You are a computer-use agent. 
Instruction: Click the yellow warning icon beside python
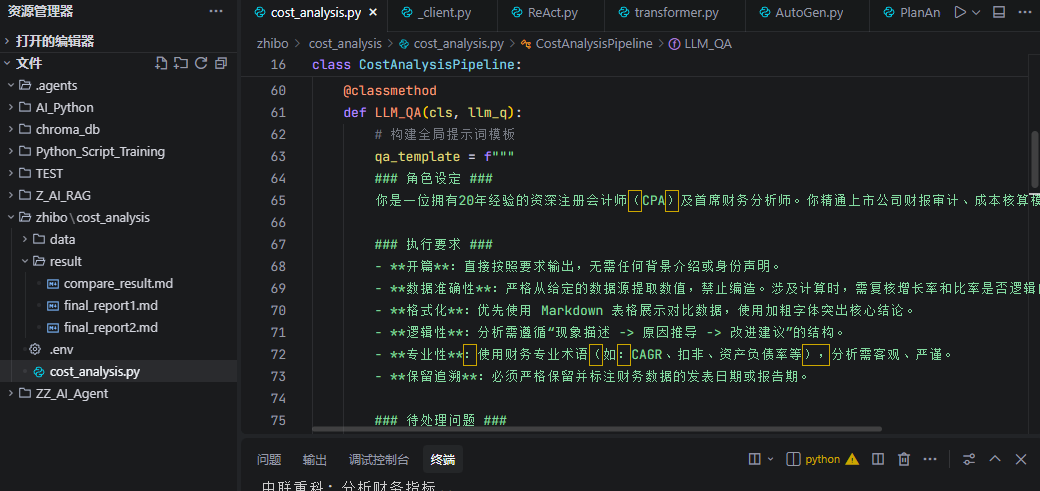pyautogui.click(x=852, y=459)
